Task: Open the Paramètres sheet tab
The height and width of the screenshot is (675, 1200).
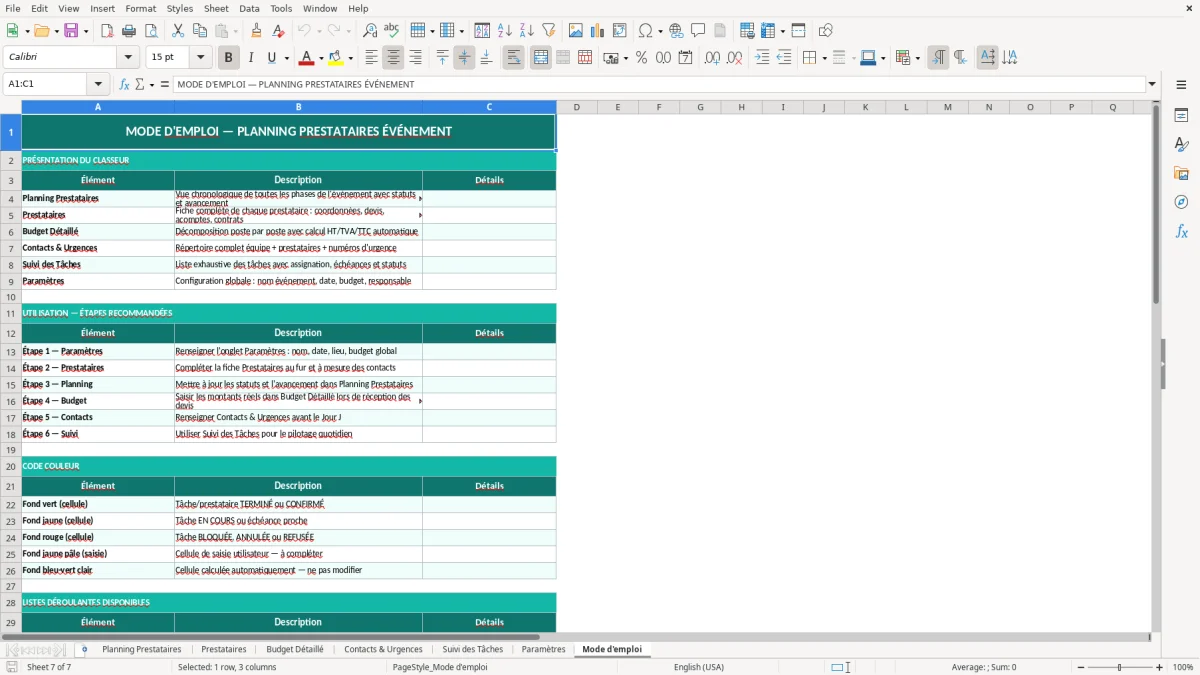Action: (543, 649)
